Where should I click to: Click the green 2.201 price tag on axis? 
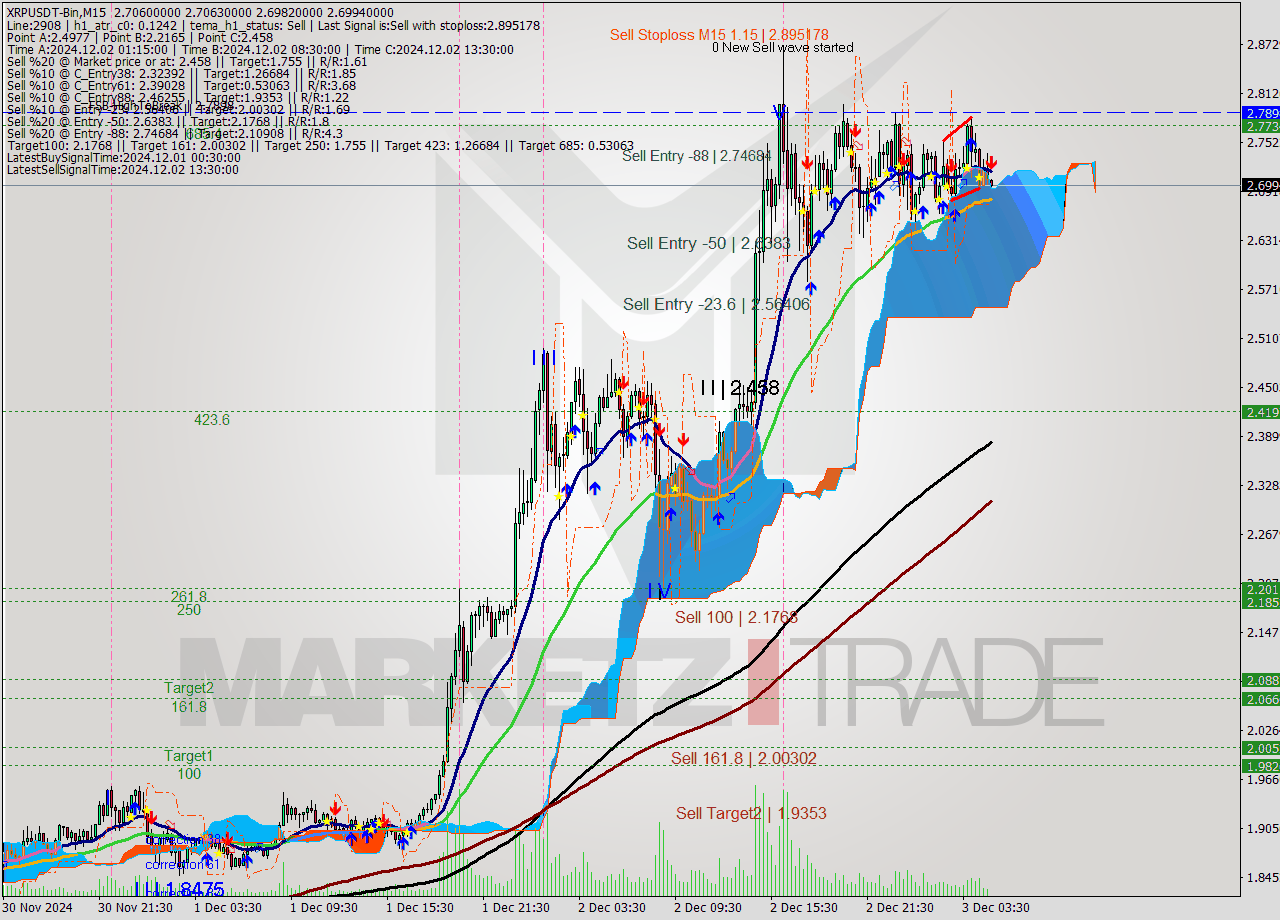pos(1260,589)
